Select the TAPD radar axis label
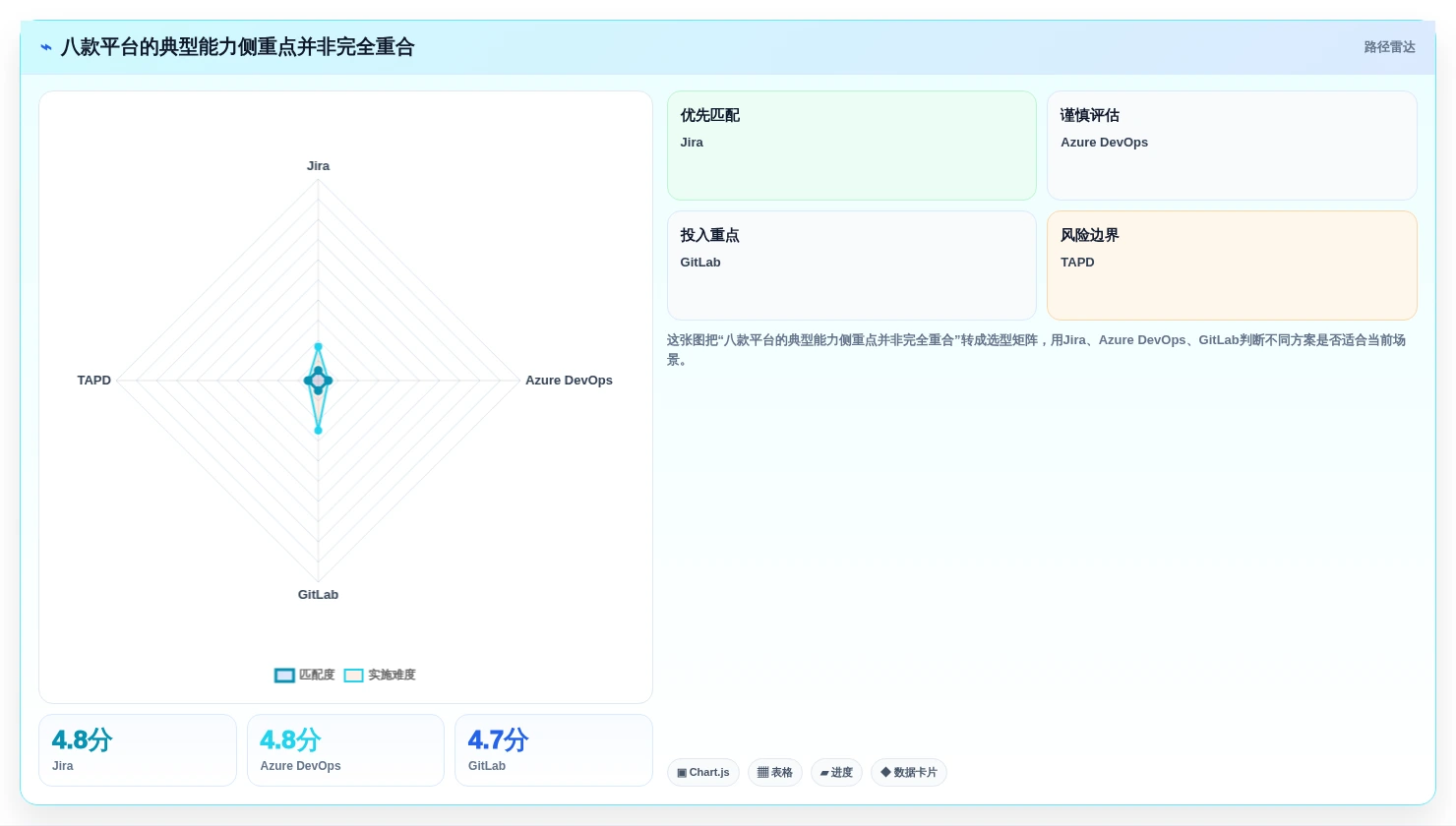 [x=94, y=381]
